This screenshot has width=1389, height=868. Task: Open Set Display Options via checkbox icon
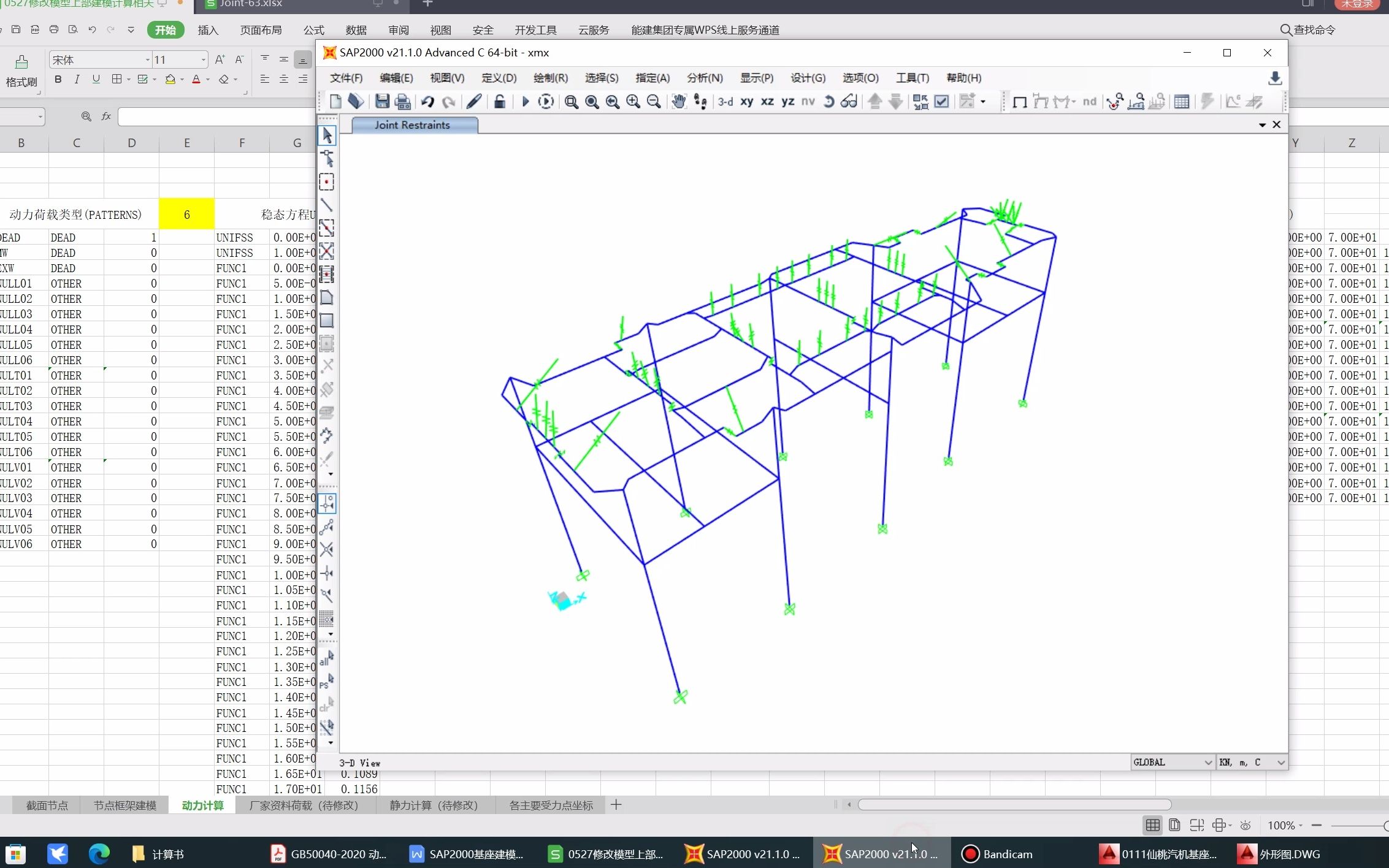(x=942, y=101)
